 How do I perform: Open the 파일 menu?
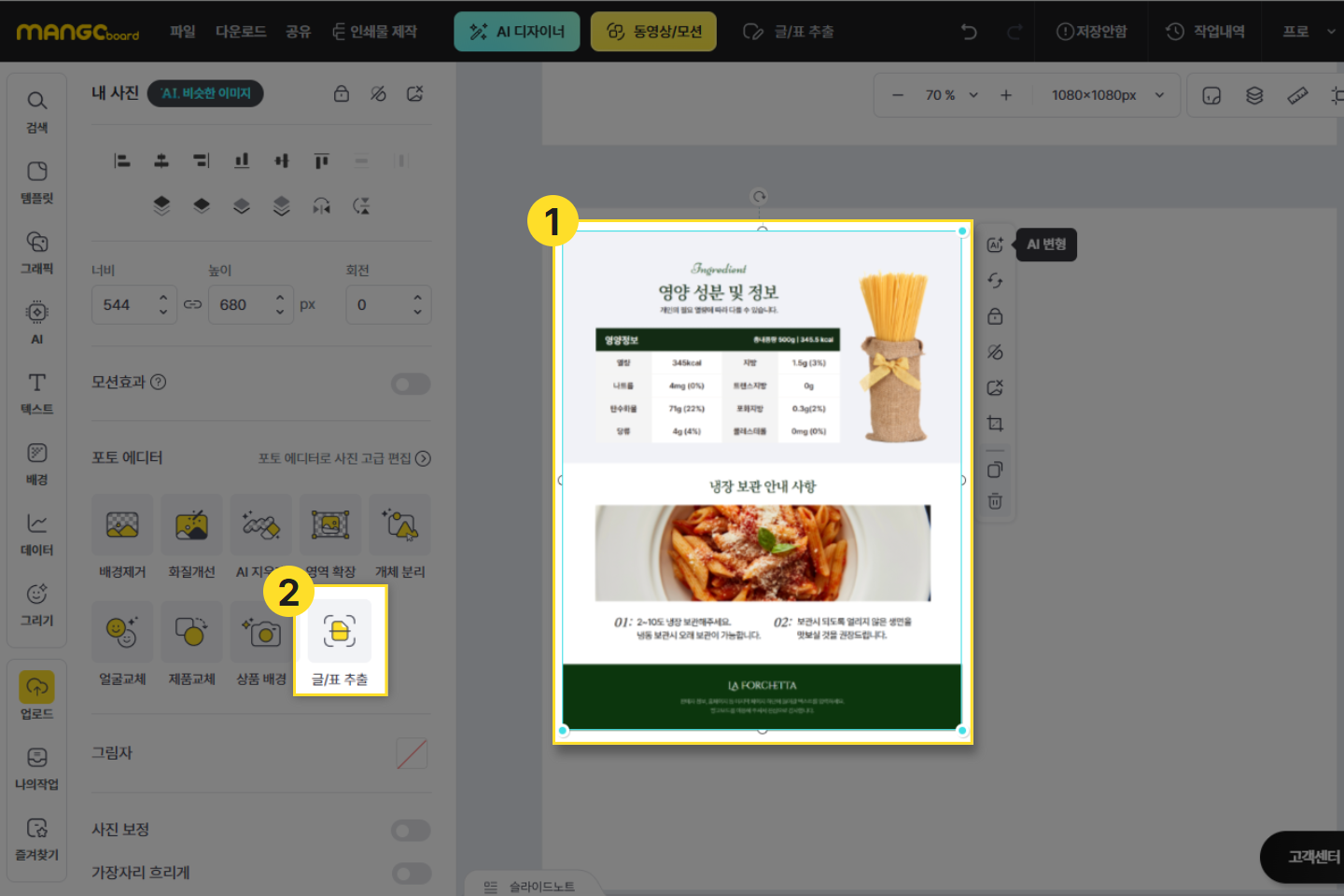click(x=183, y=32)
